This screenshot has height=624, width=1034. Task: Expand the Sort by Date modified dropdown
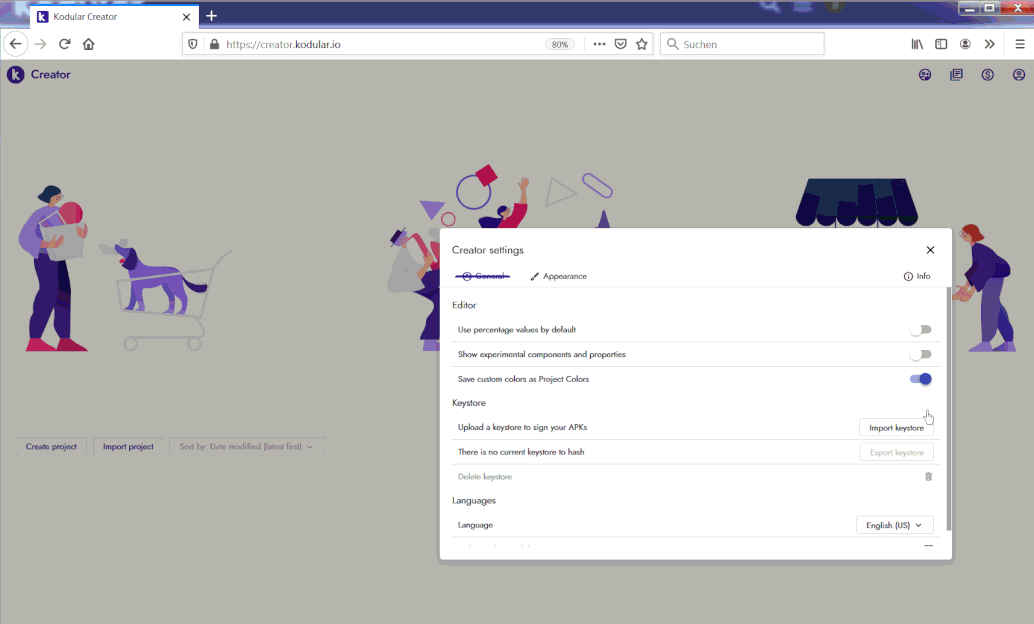246,447
